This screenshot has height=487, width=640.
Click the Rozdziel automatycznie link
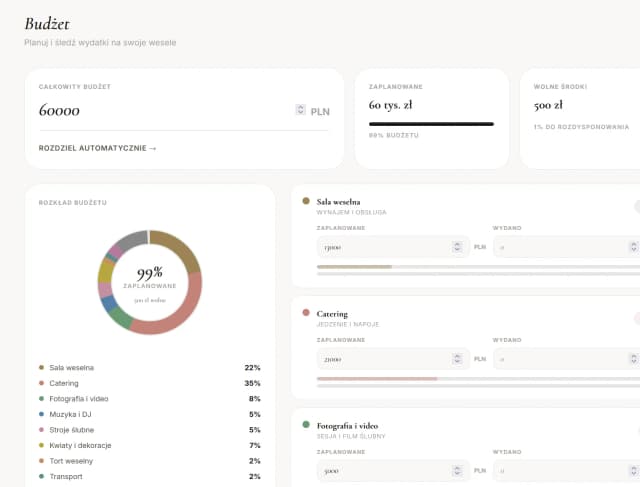[x=97, y=148]
